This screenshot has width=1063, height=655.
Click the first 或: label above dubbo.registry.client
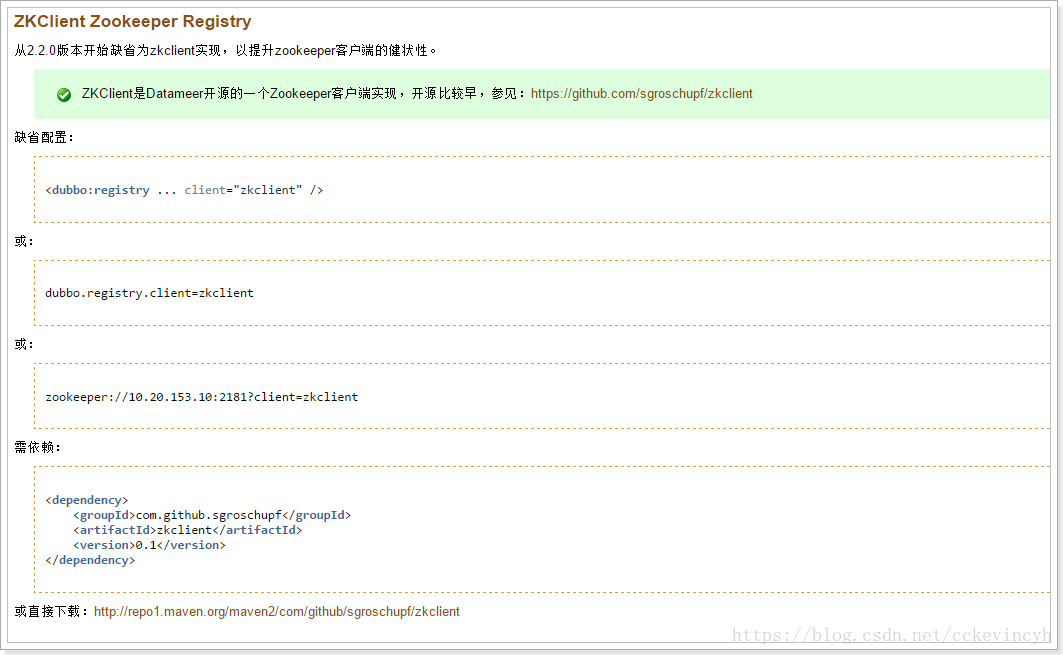coord(24,241)
